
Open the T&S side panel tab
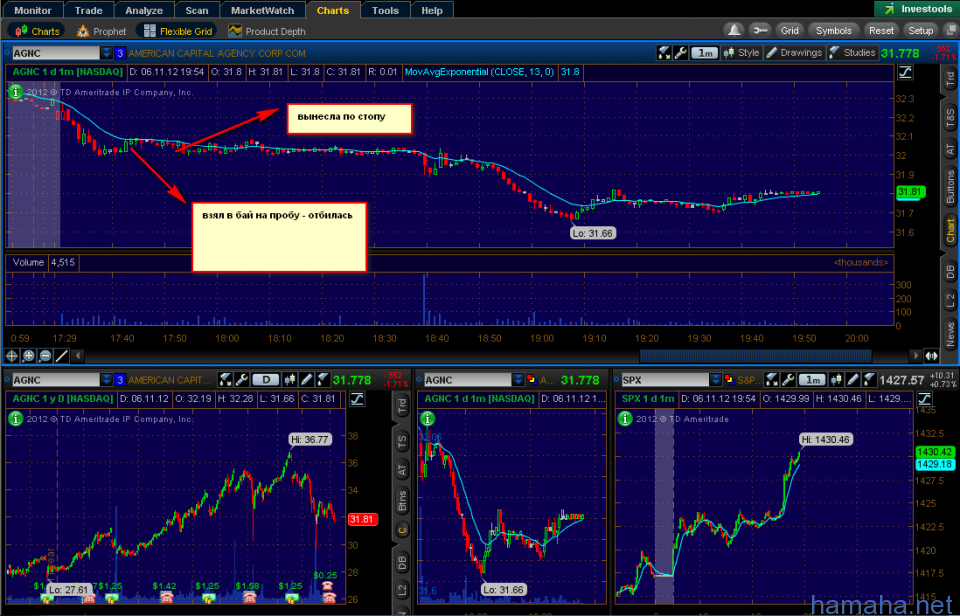pyautogui.click(x=950, y=117)
